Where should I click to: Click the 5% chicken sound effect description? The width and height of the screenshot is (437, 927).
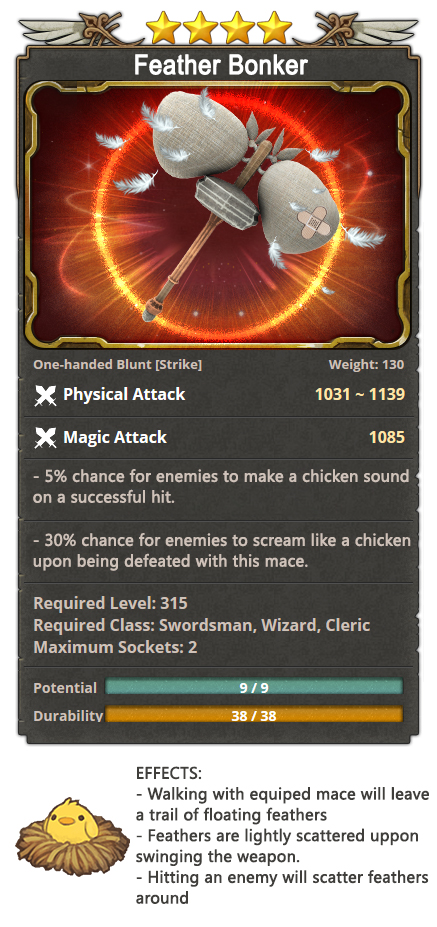[x=221, y=487]
